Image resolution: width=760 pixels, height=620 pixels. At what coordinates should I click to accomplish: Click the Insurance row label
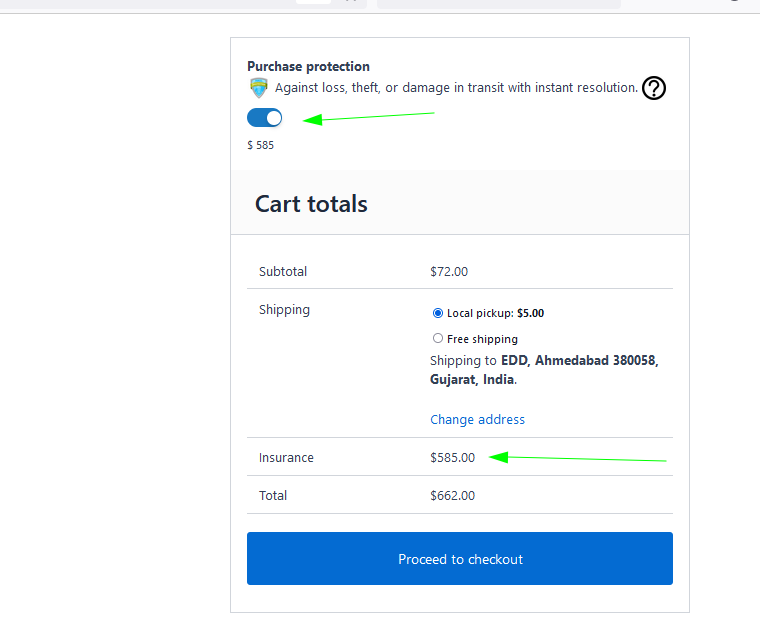[286, 457]
